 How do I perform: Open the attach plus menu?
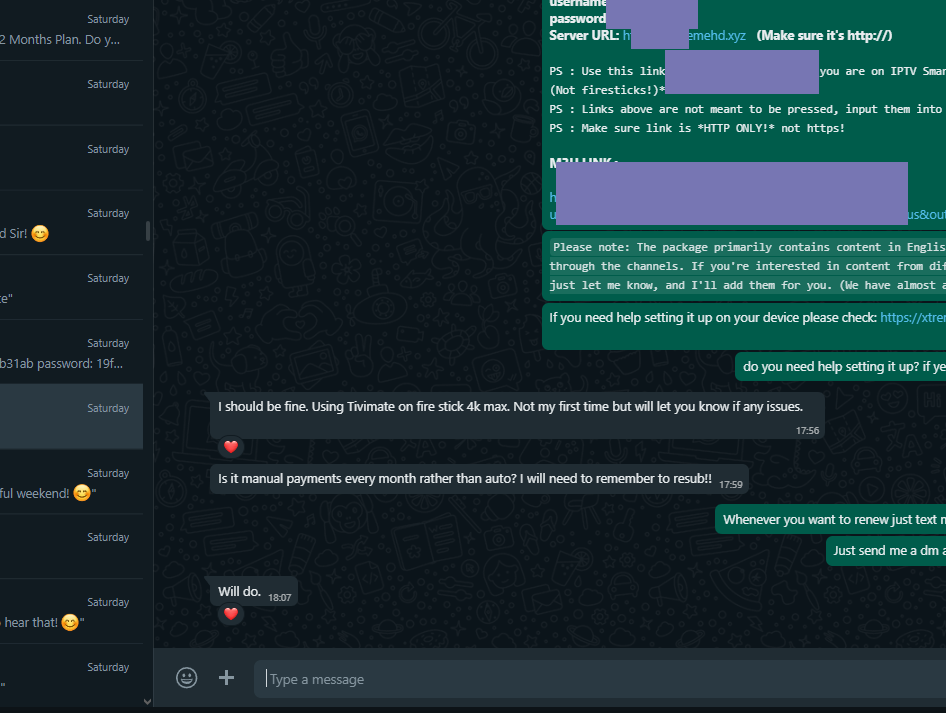(x=226, y=677)
